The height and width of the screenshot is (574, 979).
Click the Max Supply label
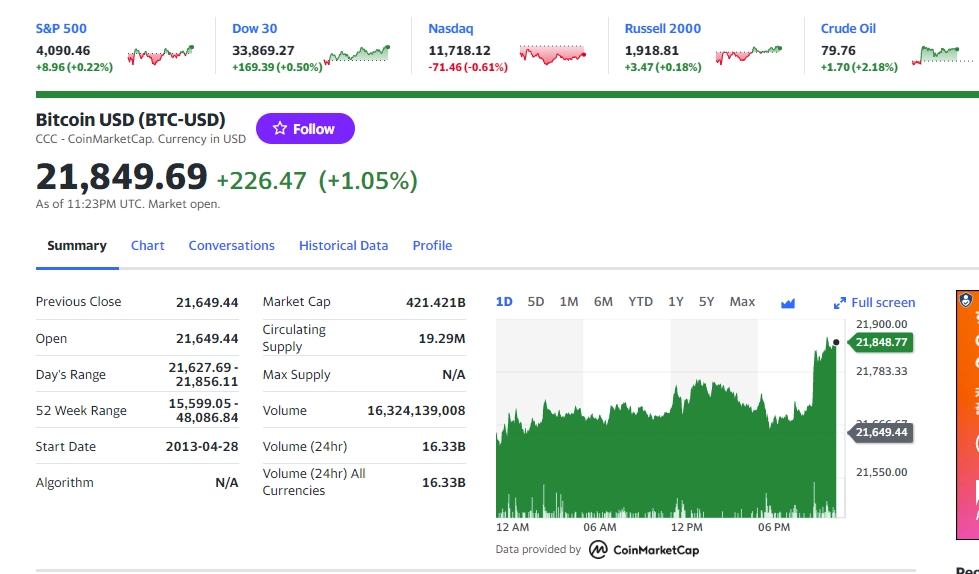point(296,375)
